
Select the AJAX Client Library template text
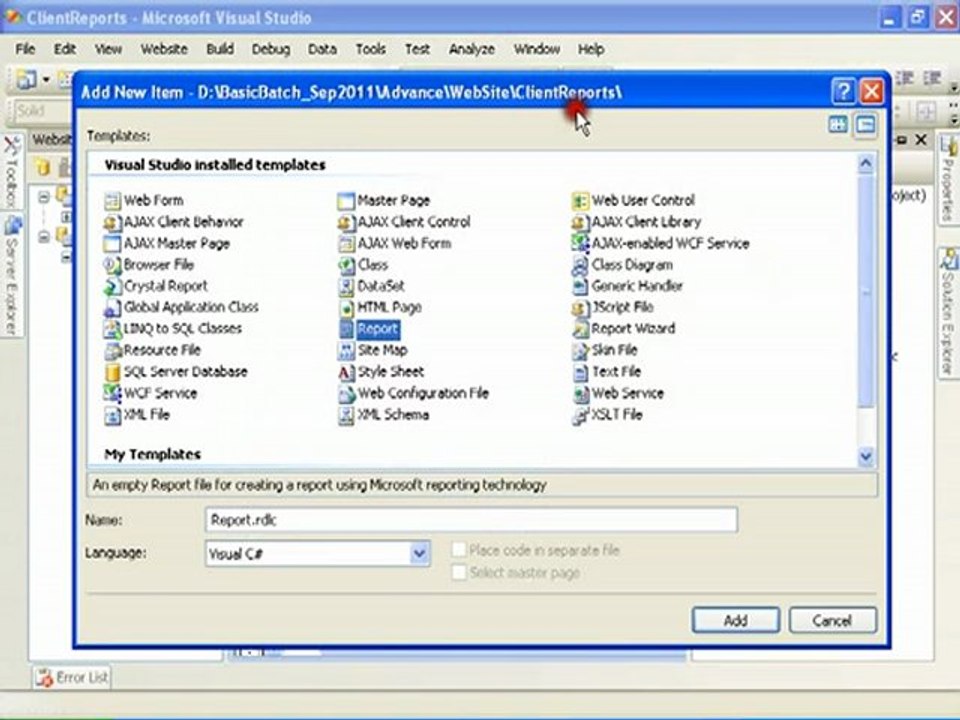click(x=646, y=222)
